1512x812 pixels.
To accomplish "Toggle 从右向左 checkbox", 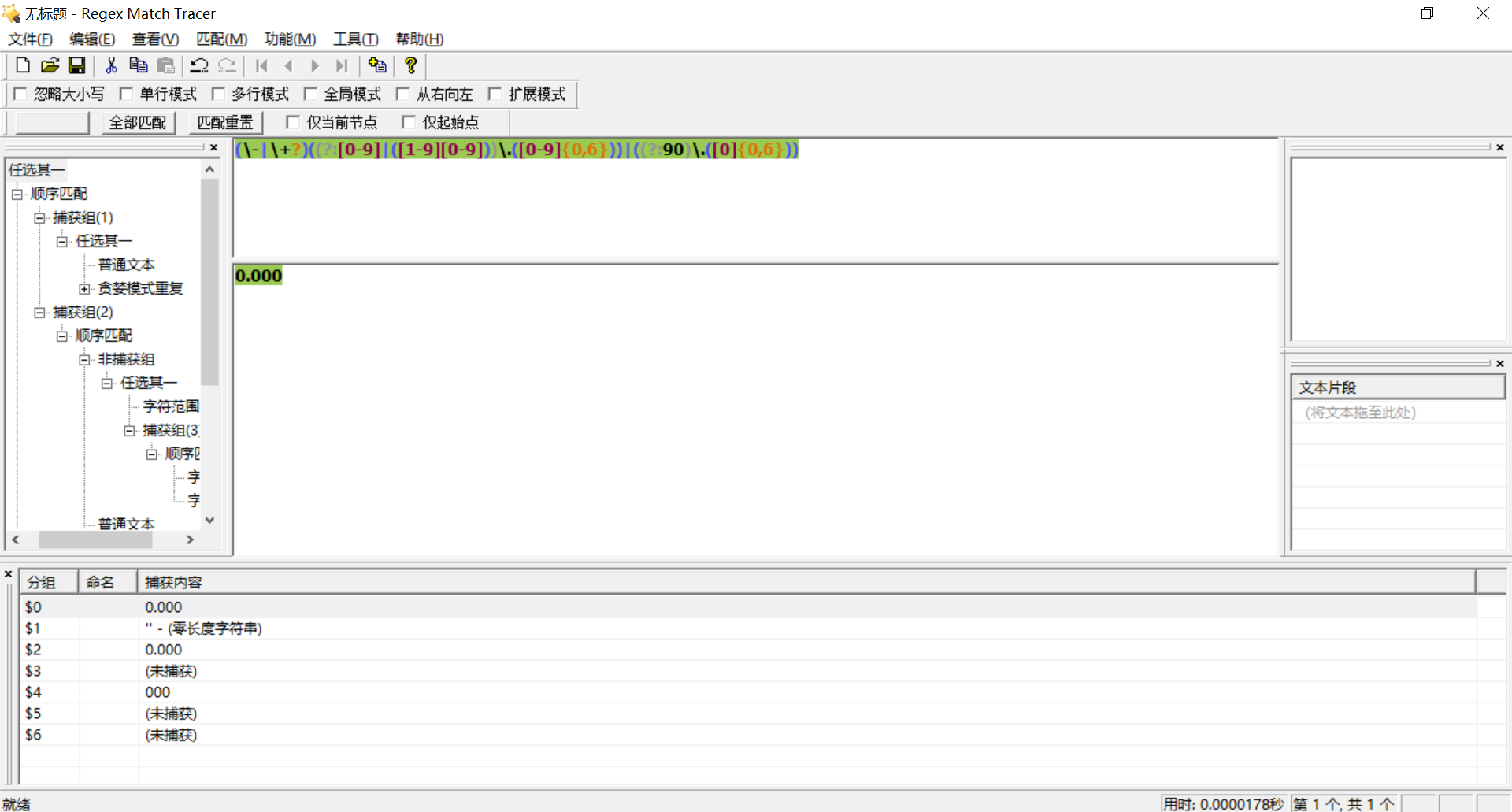I will [x=402, y=94].
